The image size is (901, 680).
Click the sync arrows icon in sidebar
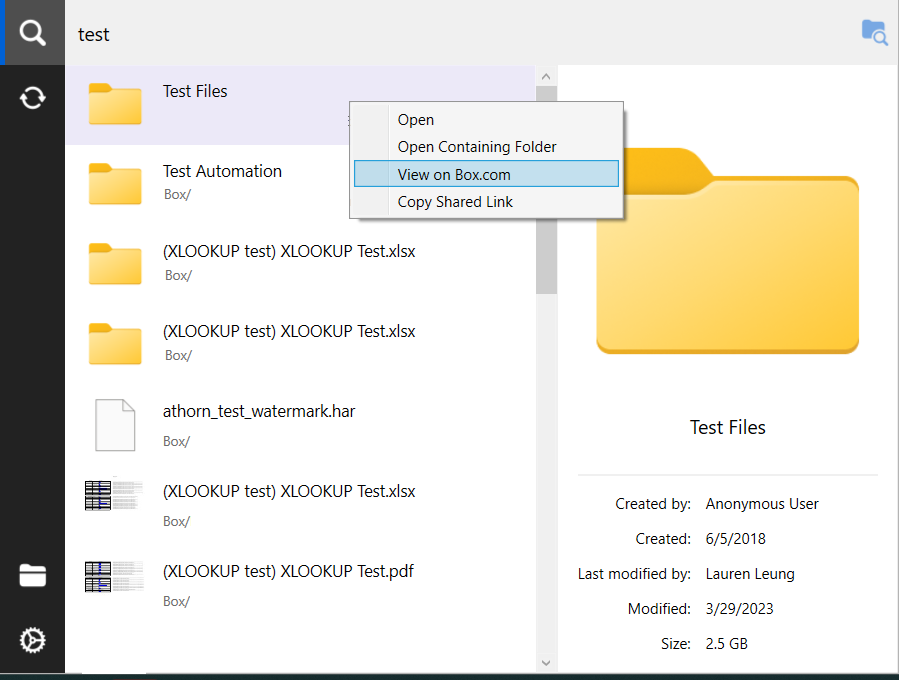coord(32,97)
